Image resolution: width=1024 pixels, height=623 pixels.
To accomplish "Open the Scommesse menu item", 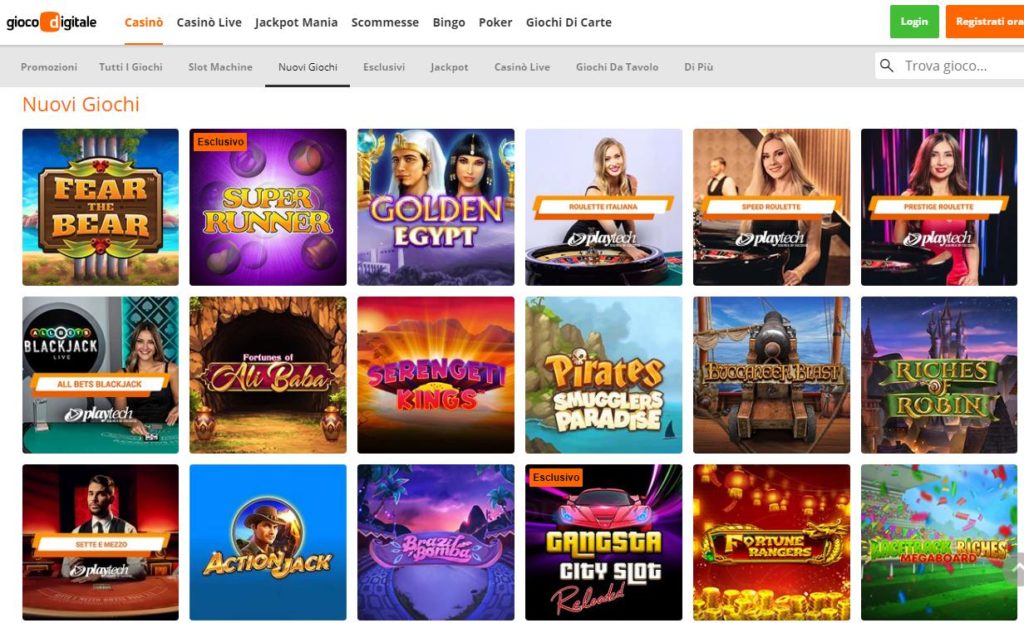I will point(385,22).
